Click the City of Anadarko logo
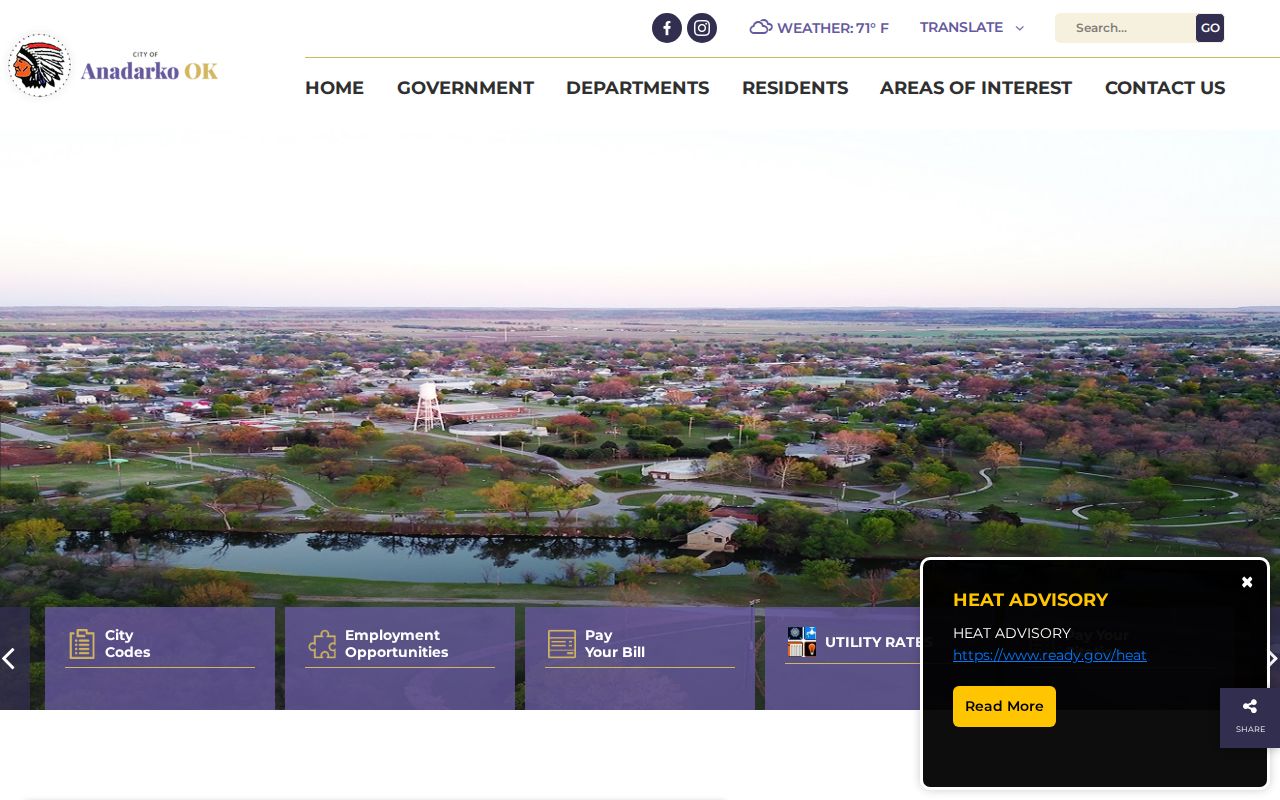This screenshot has height=800, width=1280. [113, 67]
